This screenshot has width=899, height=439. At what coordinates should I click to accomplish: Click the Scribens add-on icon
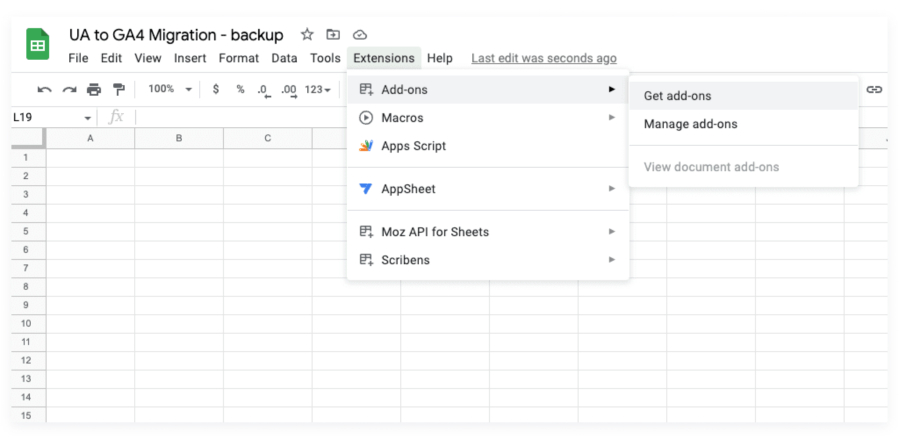pos(366,260)
